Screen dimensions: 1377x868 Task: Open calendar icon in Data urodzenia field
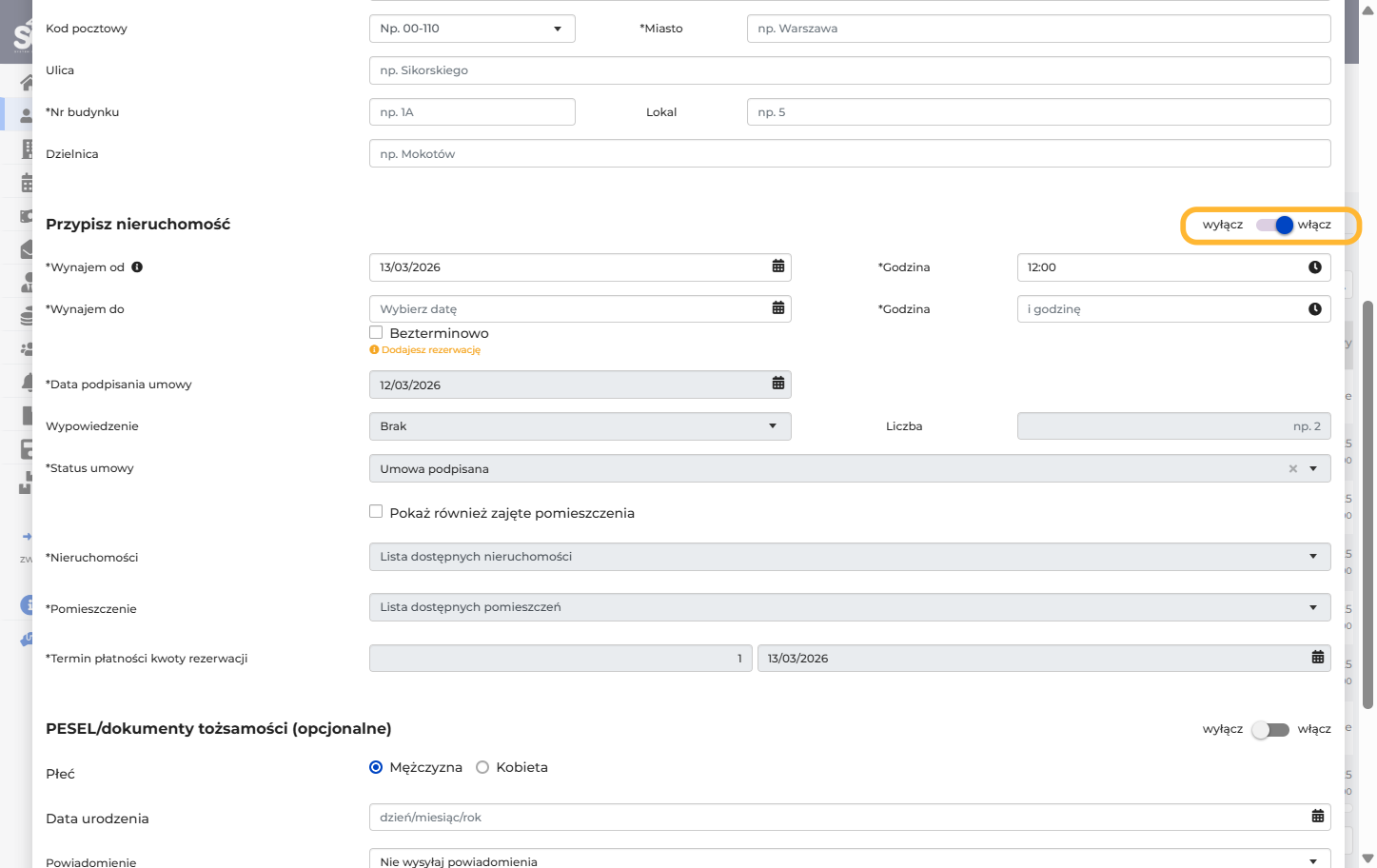(1318, 817)
